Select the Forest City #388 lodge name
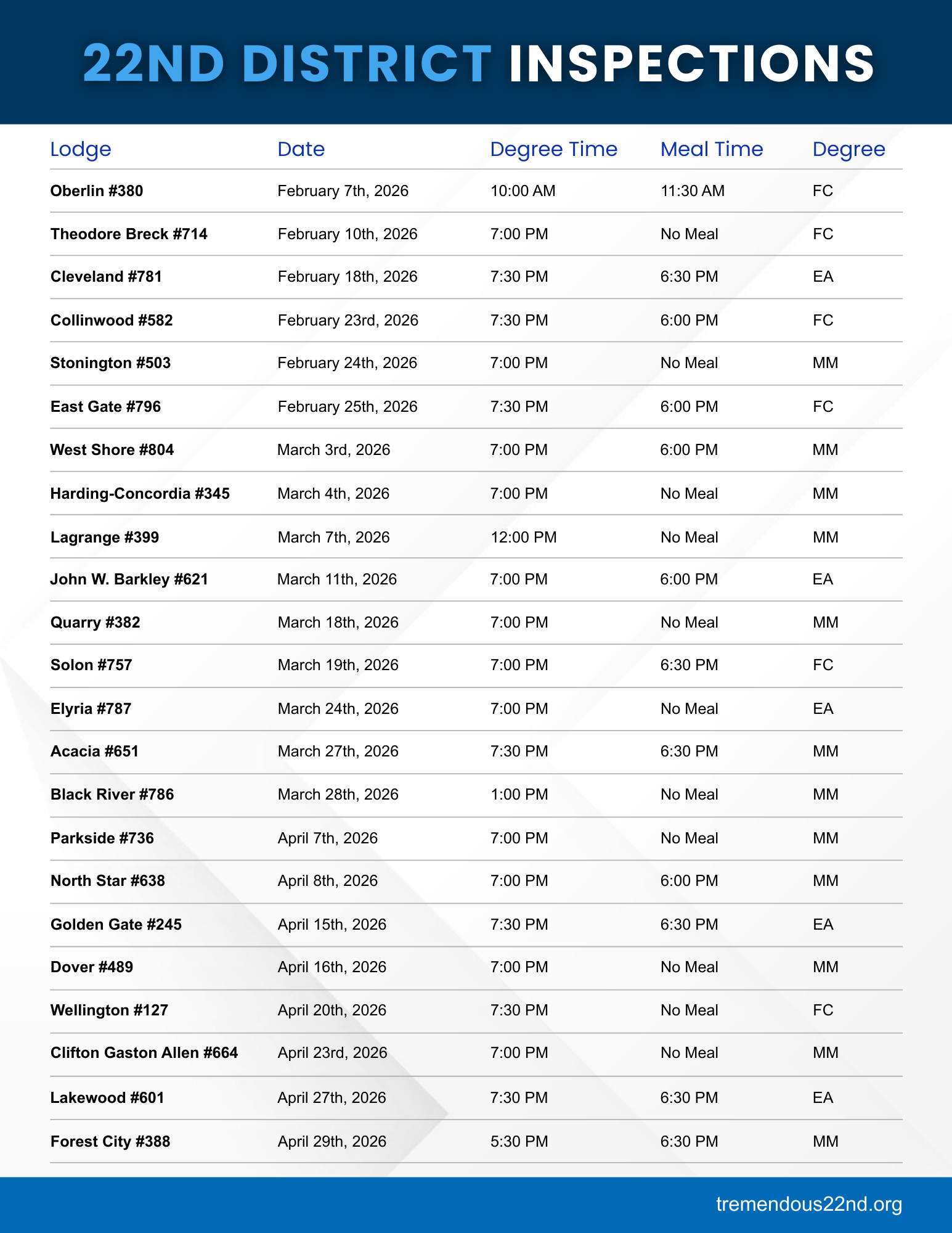The width and height of the screenshot is (952, 1233). [x=110, y=1142]
